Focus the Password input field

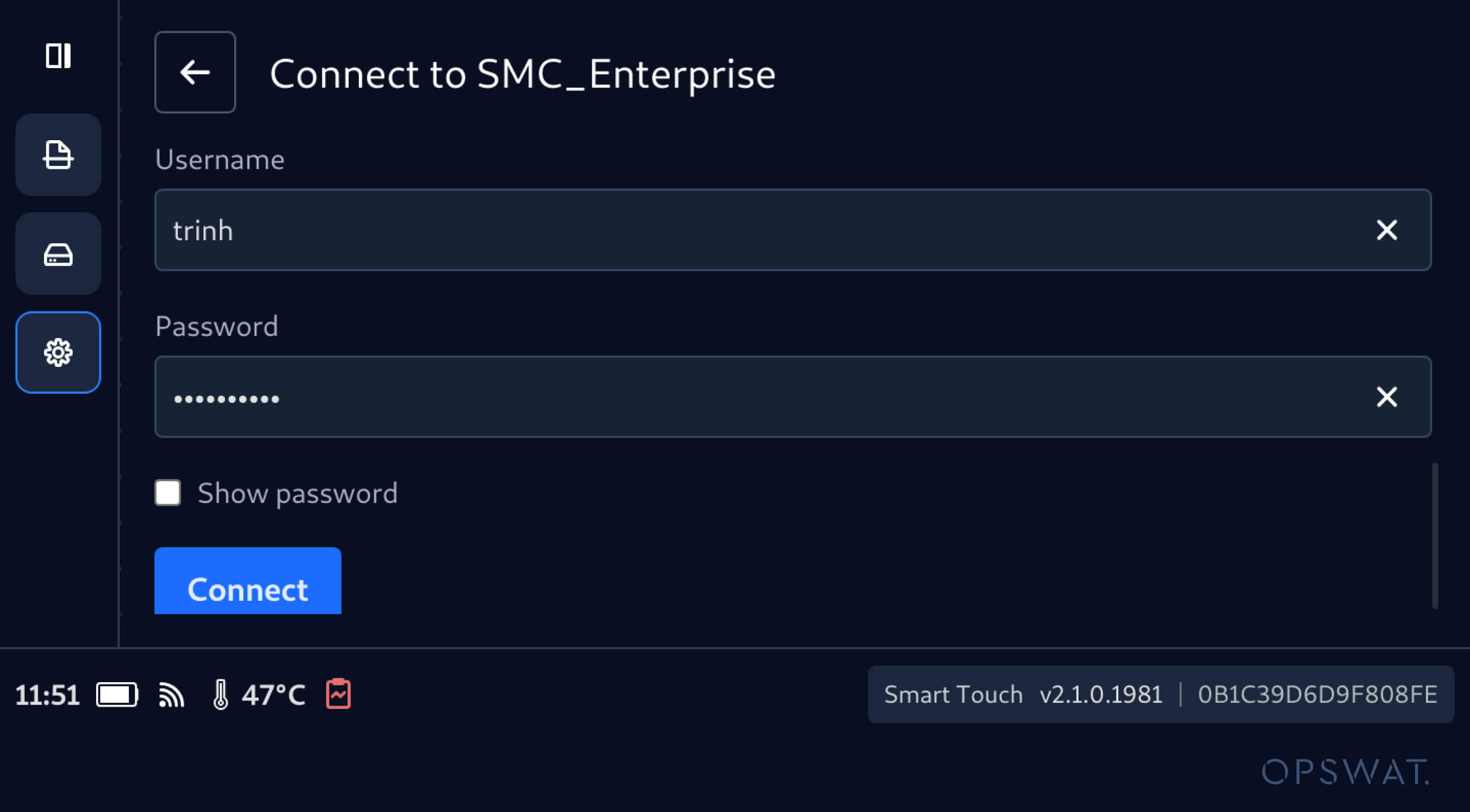tap(793, 397)
